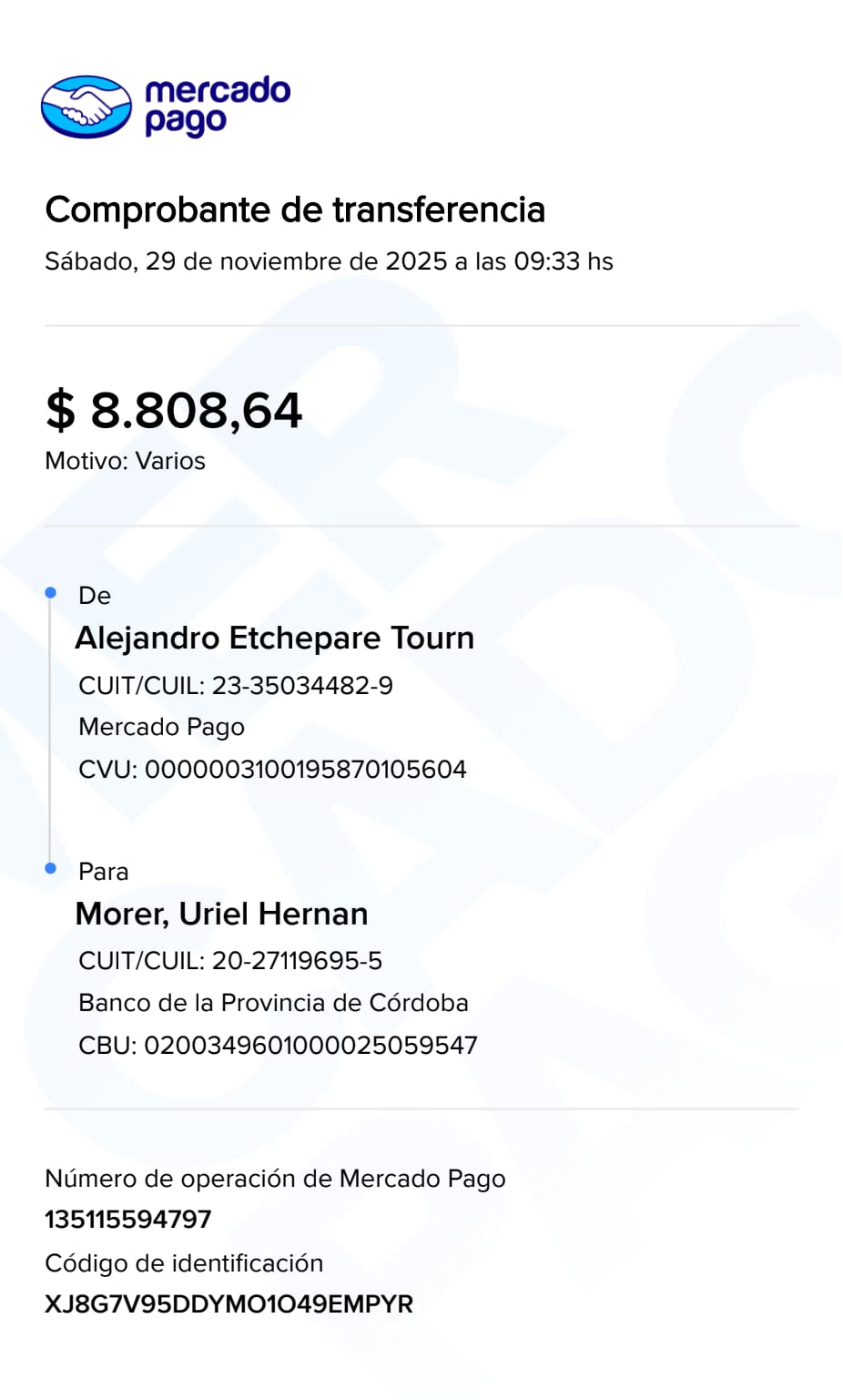Click Banco de la Provincia de Córdoba
Screen dimensions: 843x1400
click(273, 1002)
